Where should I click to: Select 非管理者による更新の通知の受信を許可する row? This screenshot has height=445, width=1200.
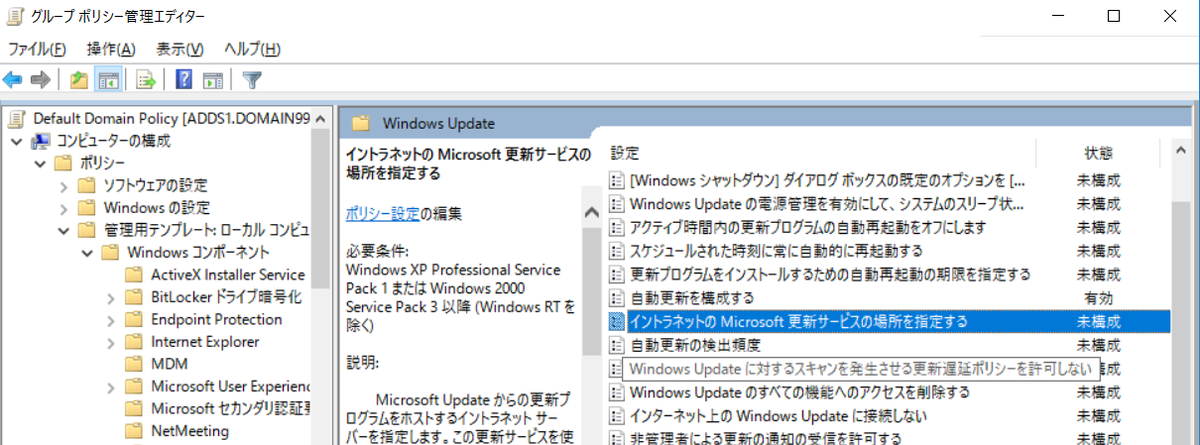point(766,438)
